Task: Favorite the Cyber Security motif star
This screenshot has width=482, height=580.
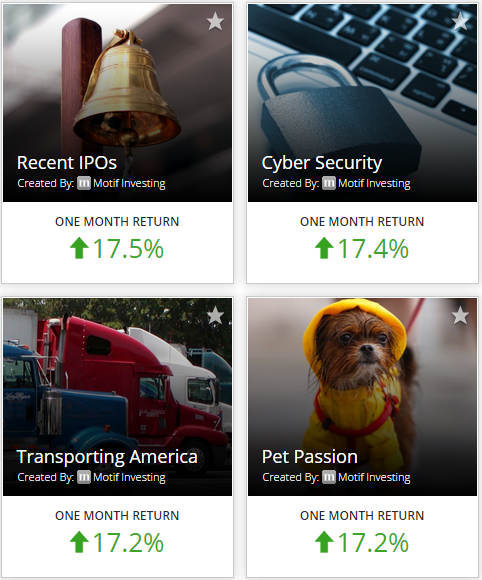Action: [x=460, y=21]
